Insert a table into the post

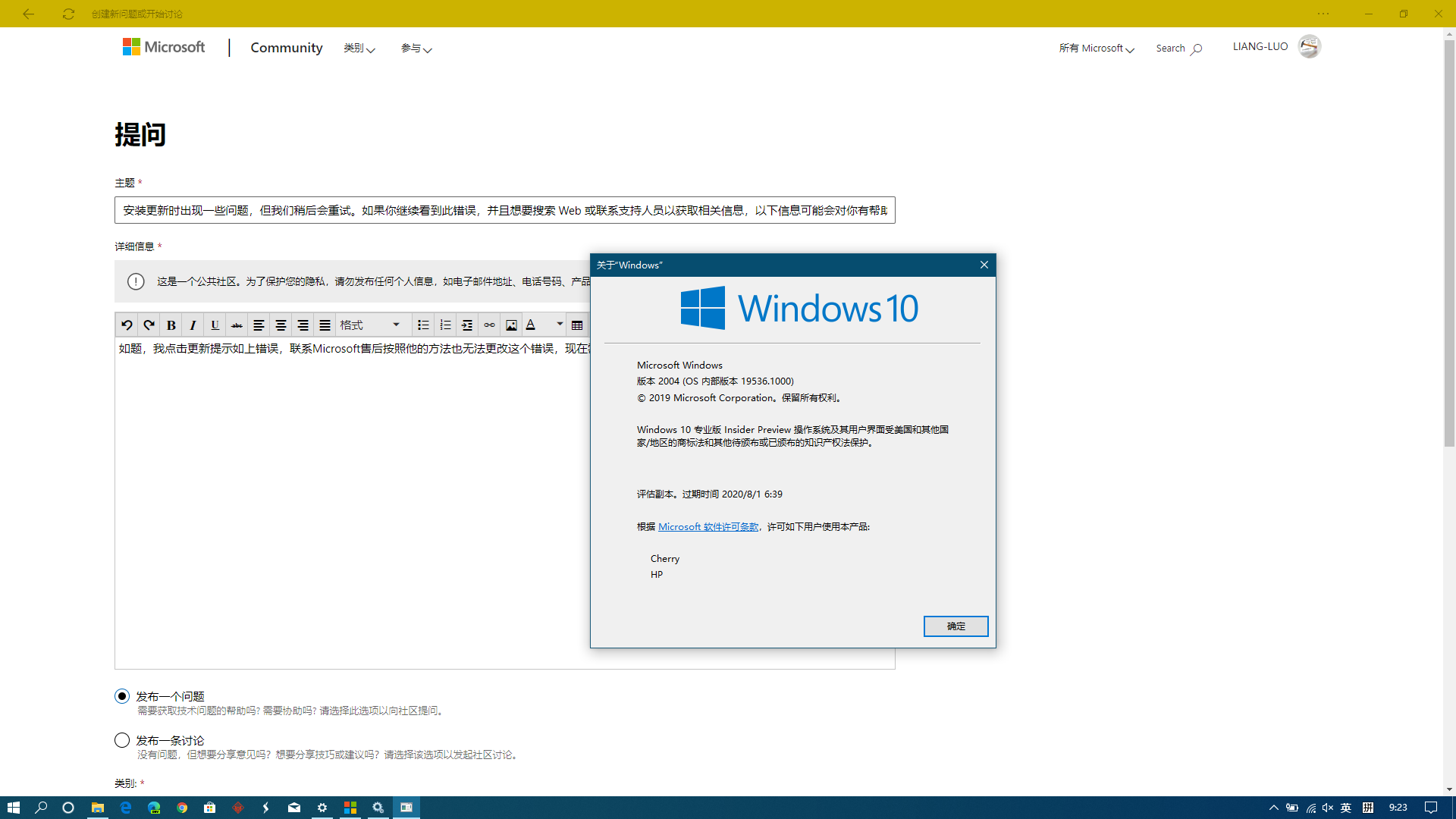(577, 325)
